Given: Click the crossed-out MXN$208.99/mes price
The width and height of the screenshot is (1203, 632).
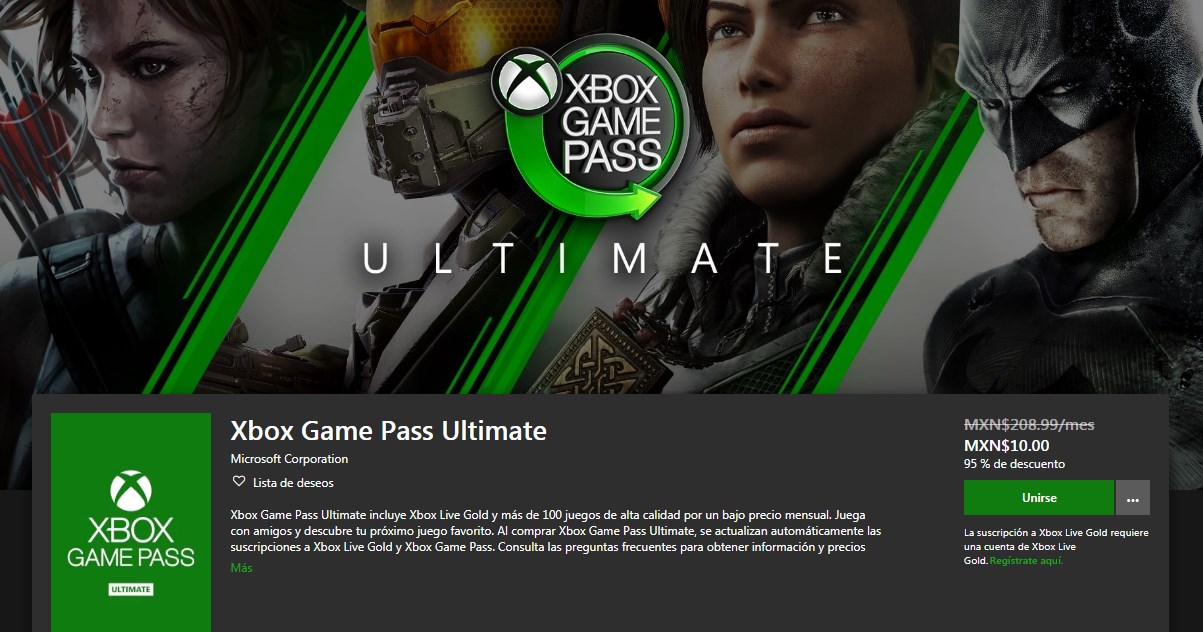Looking at the screenshot, I should pos(1029,425).
